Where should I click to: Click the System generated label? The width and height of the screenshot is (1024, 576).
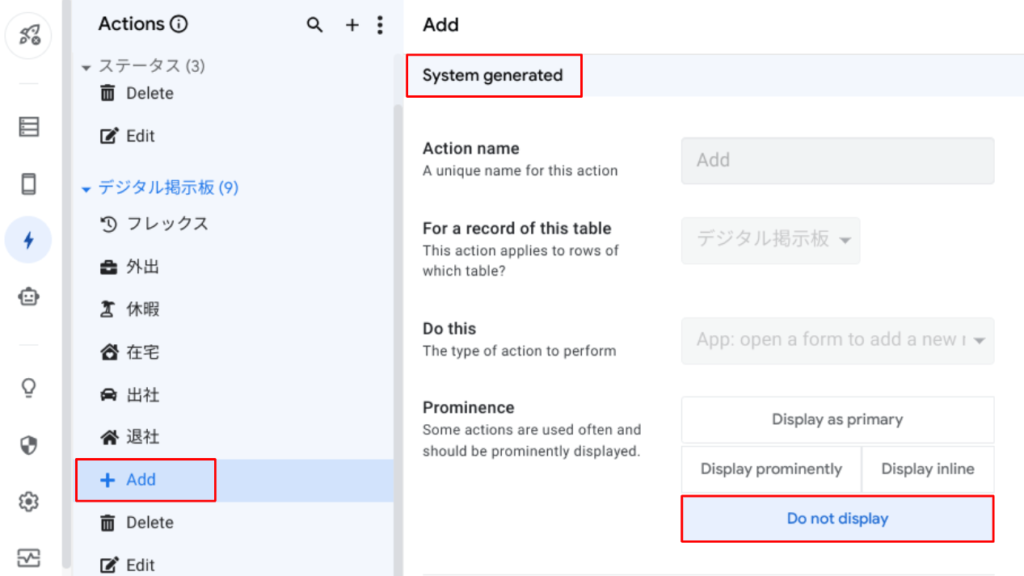point(492,76)
